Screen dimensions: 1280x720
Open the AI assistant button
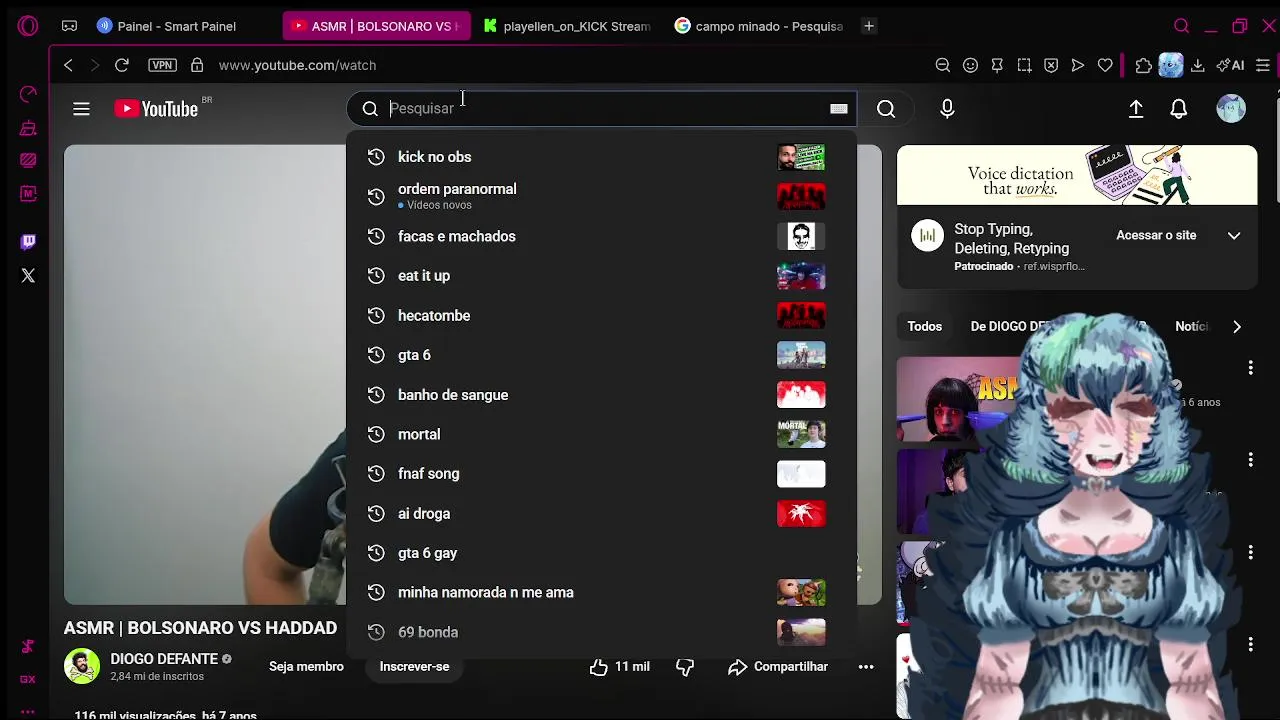tap(1230, 65)
